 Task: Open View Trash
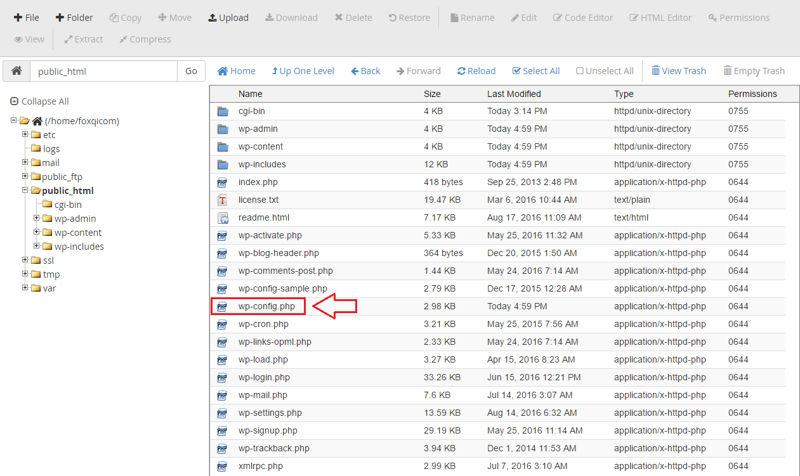679,71
